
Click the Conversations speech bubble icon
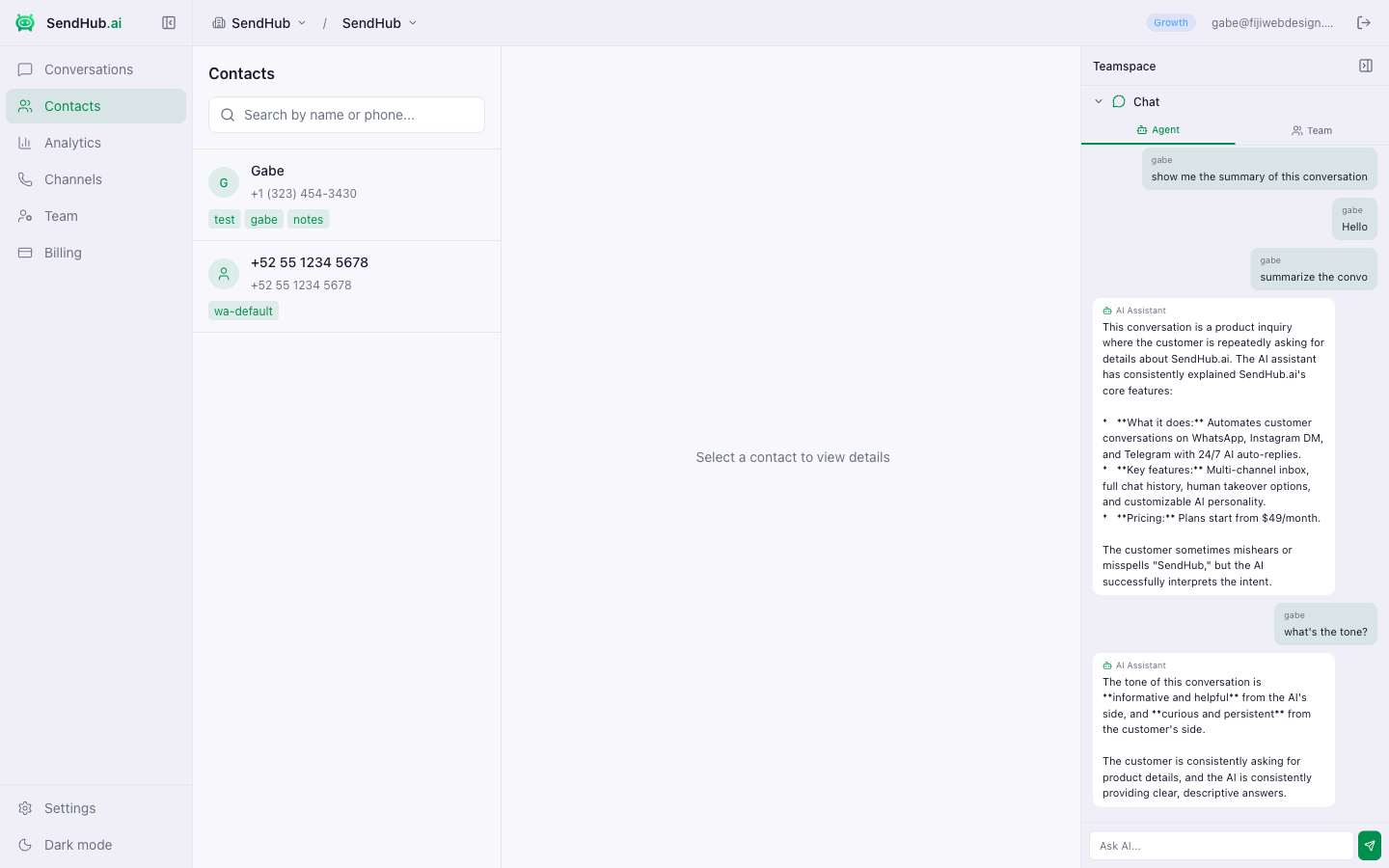point(25,69)
